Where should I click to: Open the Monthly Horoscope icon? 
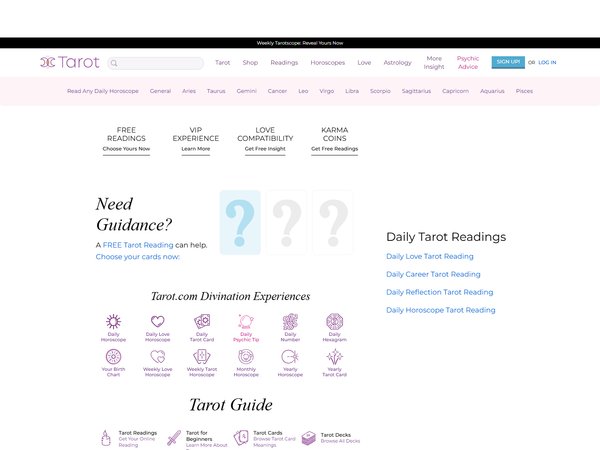pyautogui.click(x=246, y=357)
